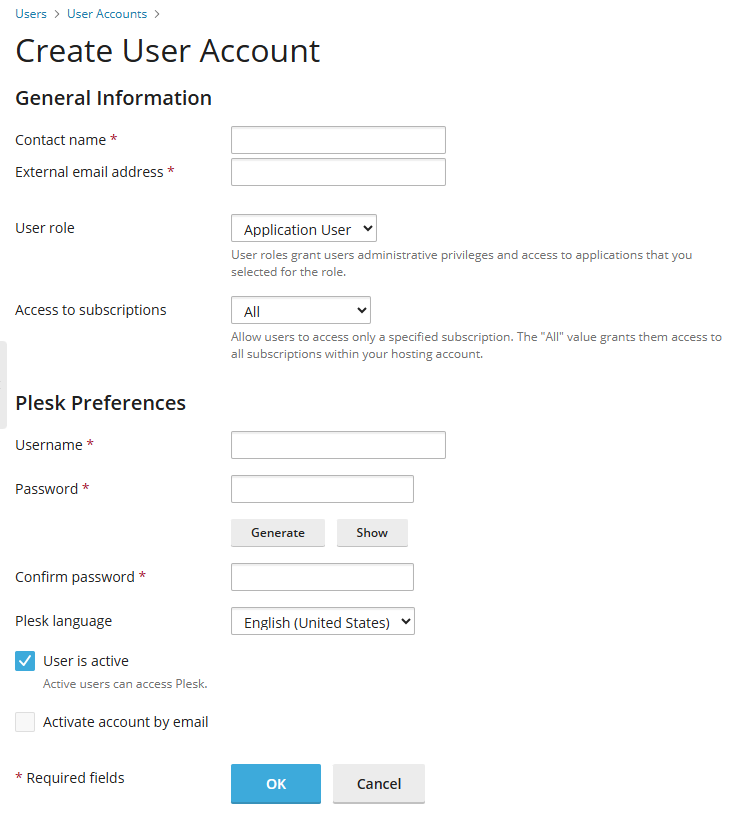Uncheck the User is active checkbox

(25, 661)
